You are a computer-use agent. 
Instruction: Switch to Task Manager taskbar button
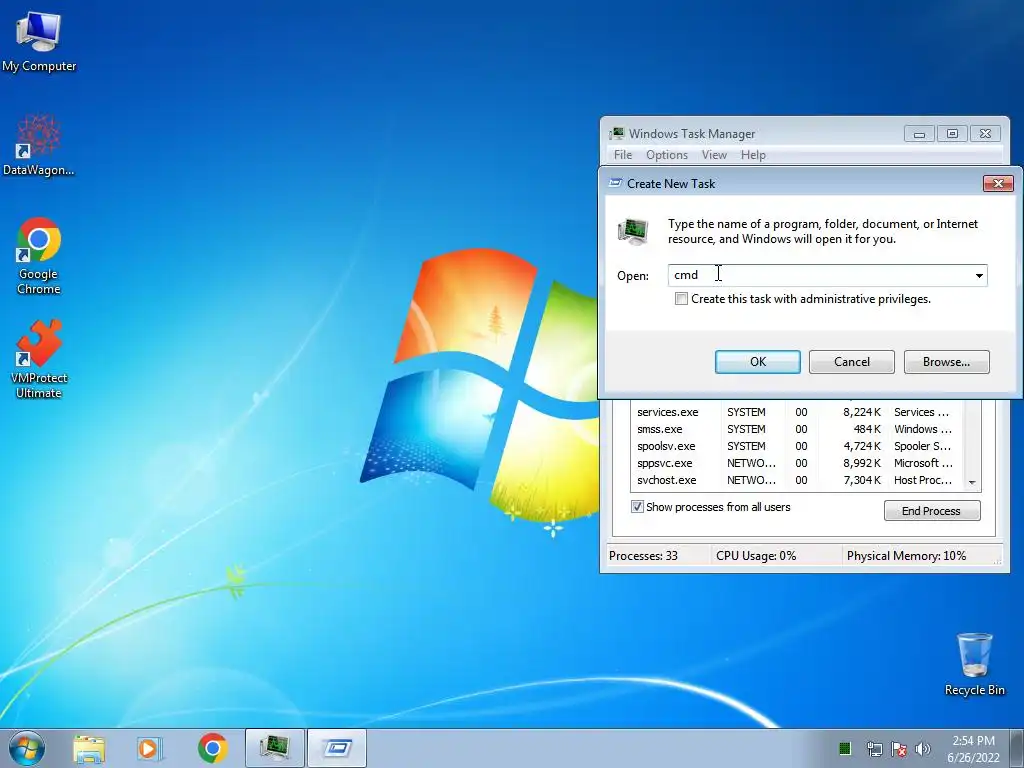coord(275,748)
